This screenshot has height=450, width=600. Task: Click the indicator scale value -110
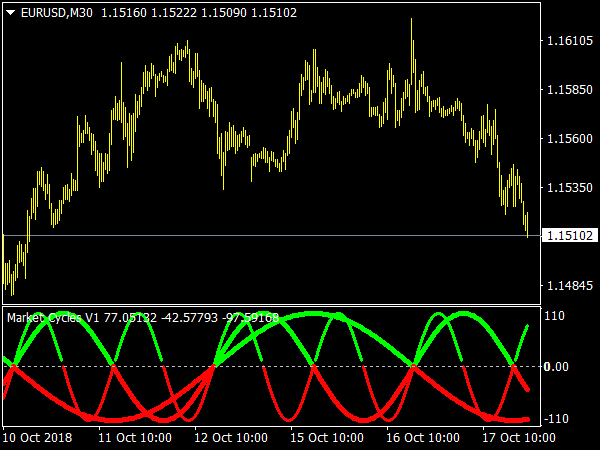[x=556, y=419]
